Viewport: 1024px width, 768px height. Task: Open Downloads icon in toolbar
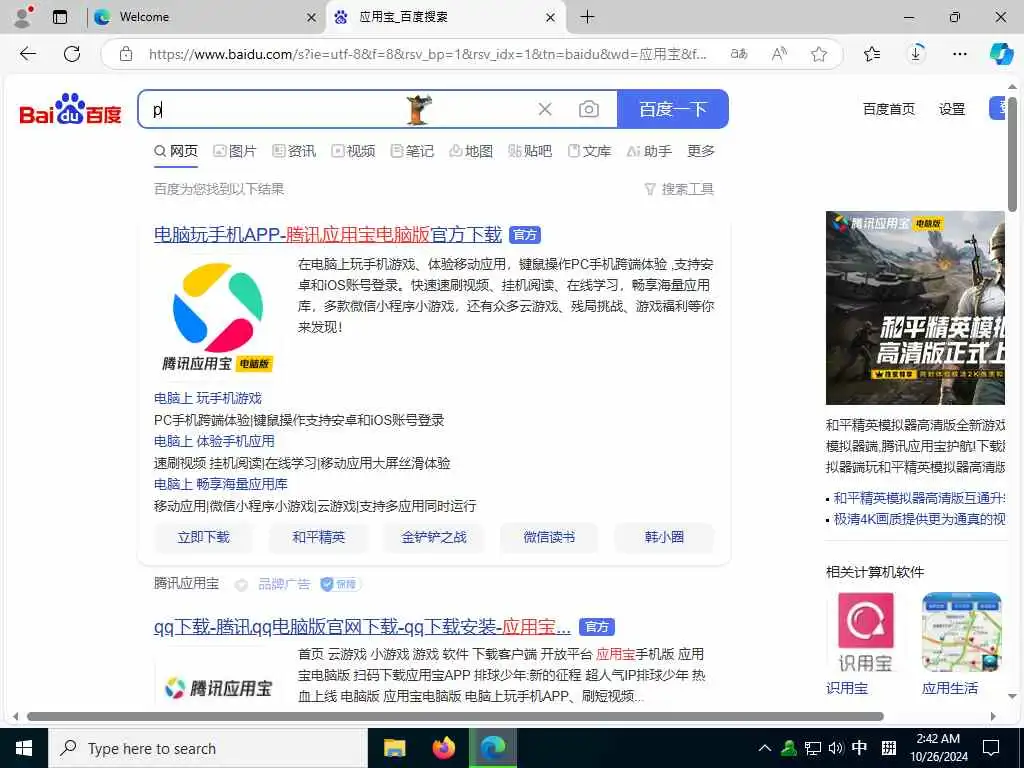point(916,54)
